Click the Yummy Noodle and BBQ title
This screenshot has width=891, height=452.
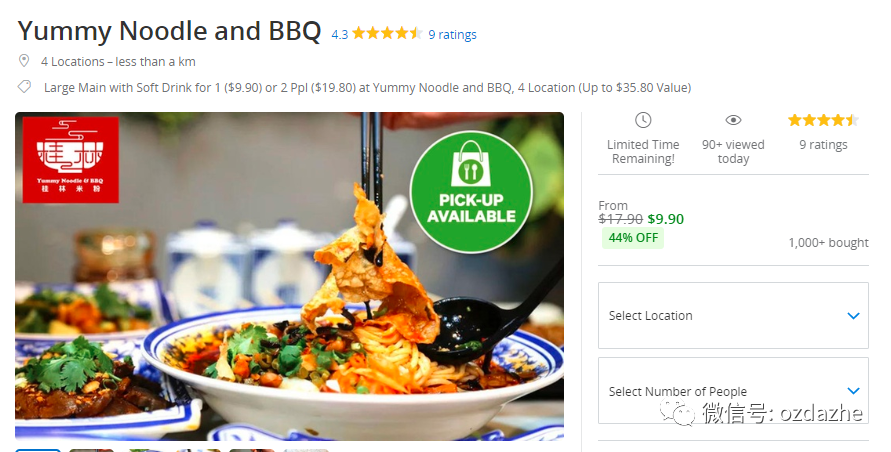point(169,31)
